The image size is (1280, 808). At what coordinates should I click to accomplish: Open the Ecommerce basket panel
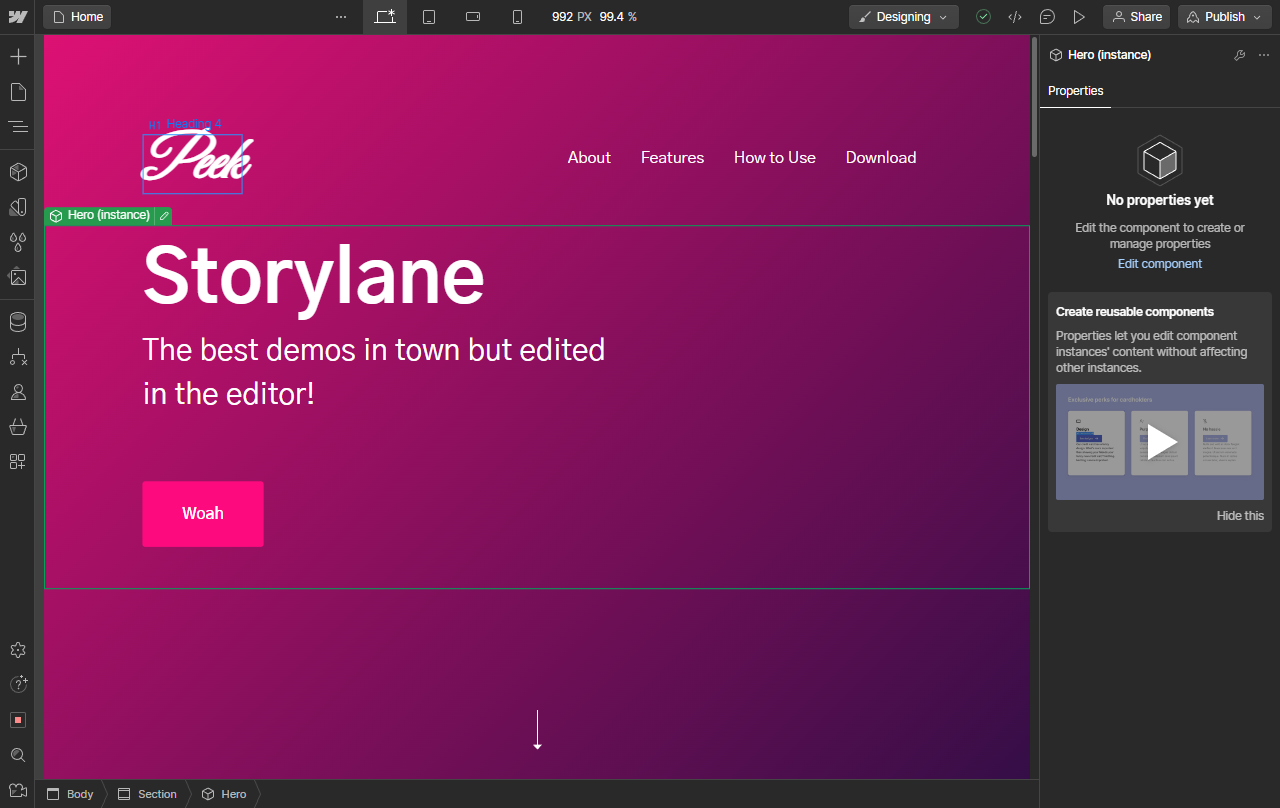pyautogui.click(x=17, y=427)
